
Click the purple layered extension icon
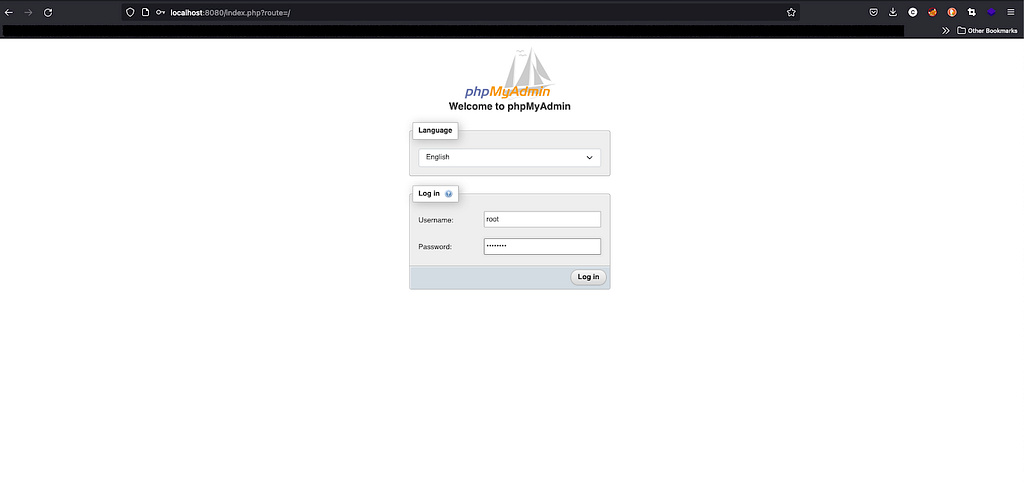click(x=991, y=12)
